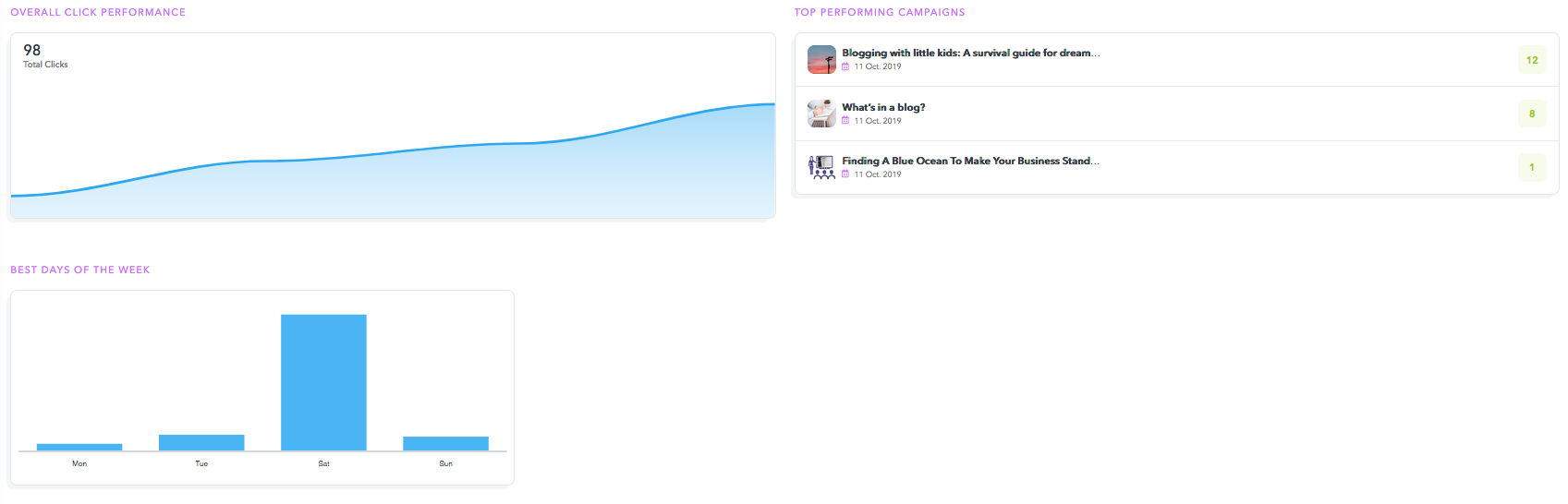
Task: Click the 'Best Days of the Week' heading
Action: 80,270
